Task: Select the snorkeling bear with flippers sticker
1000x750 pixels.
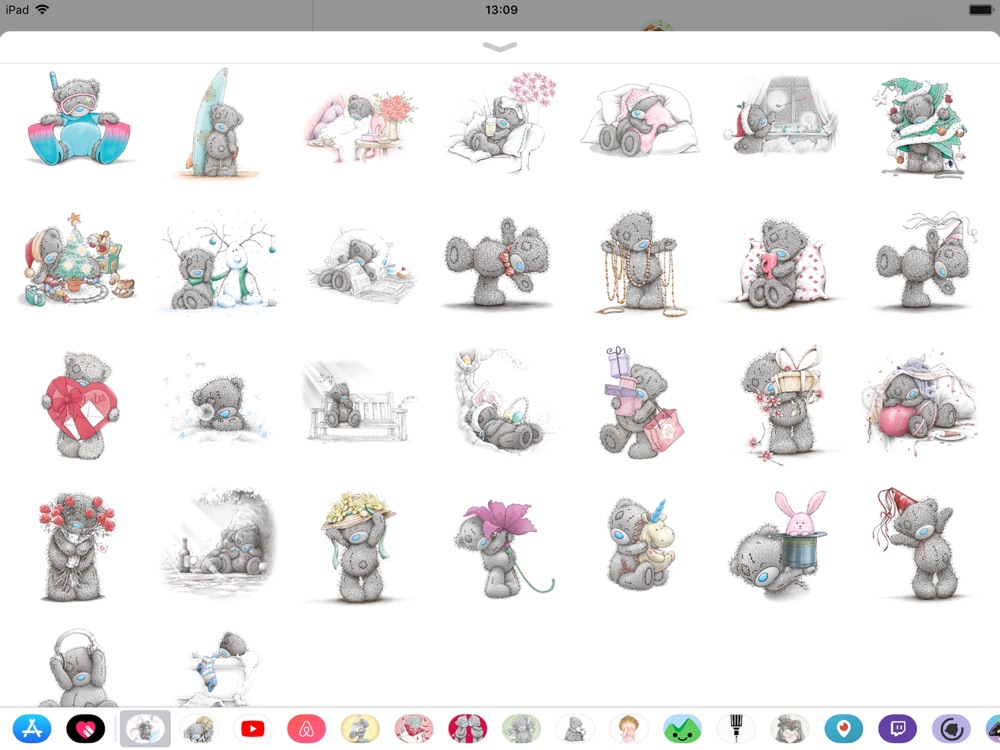Action: pos(79,119)
